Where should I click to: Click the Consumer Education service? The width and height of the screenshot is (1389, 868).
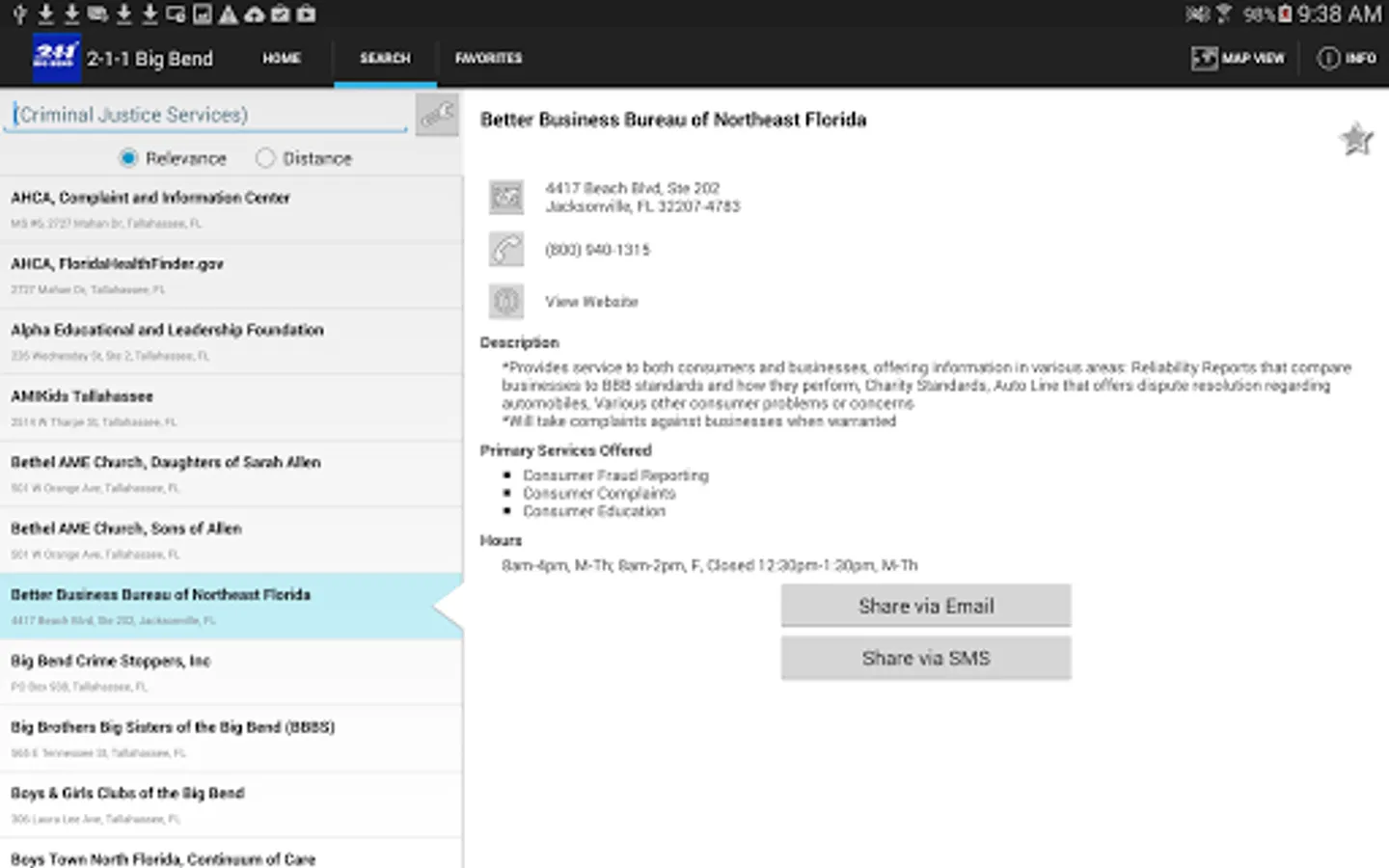pos(594,511)
